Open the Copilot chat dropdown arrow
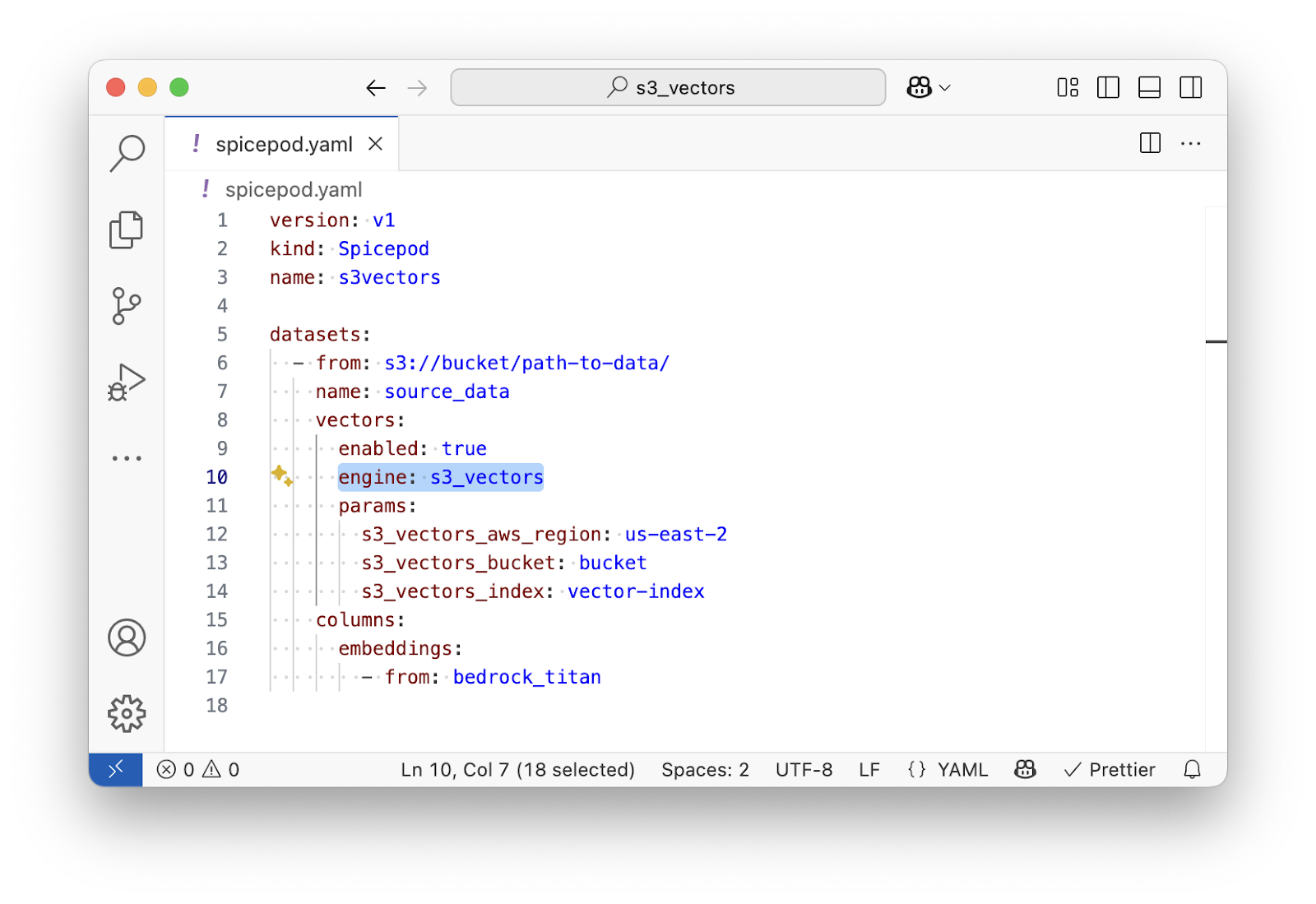Screen dimensions: 1316x904 point(945,87)
